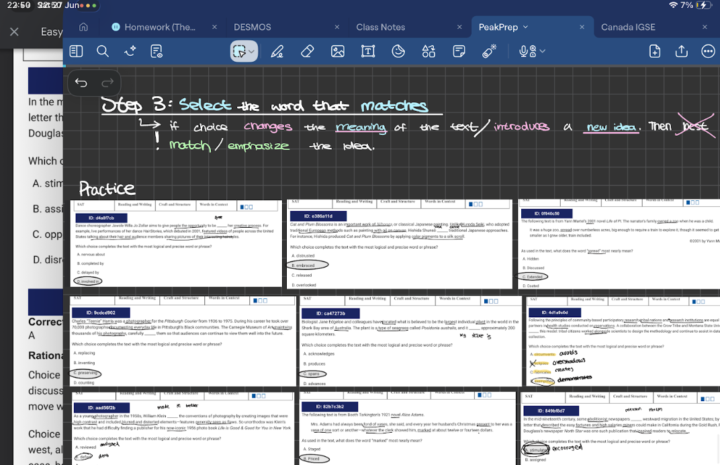This screenshot has height=465, width=720.
Task: Open the sidebar panel icon
Action: [x=76, y=51]
